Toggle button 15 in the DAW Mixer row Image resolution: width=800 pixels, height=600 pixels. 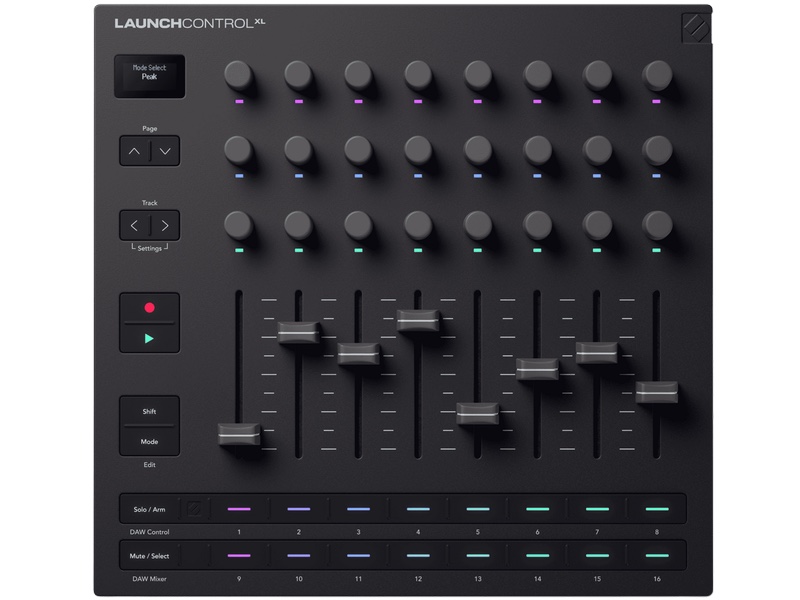(597, 556)
